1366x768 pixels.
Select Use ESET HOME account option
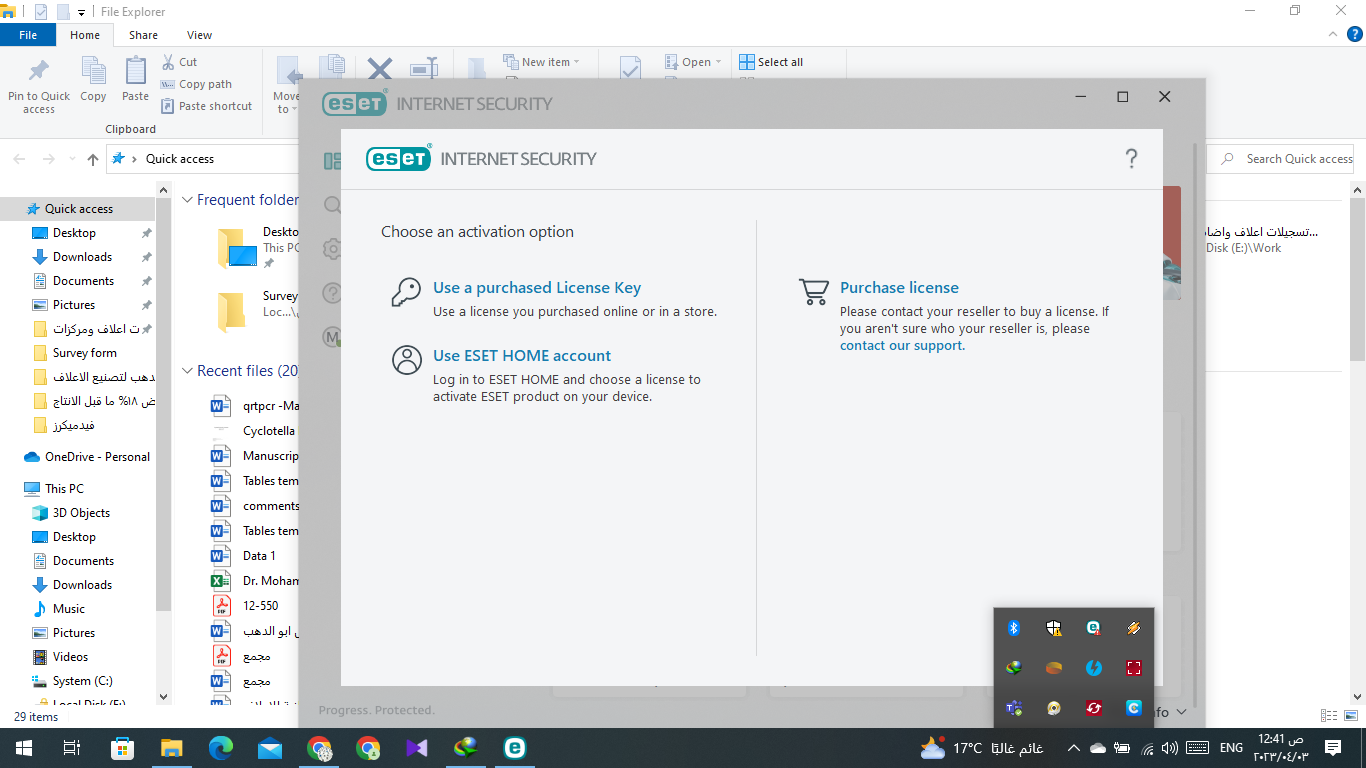(x=522, y=356)
